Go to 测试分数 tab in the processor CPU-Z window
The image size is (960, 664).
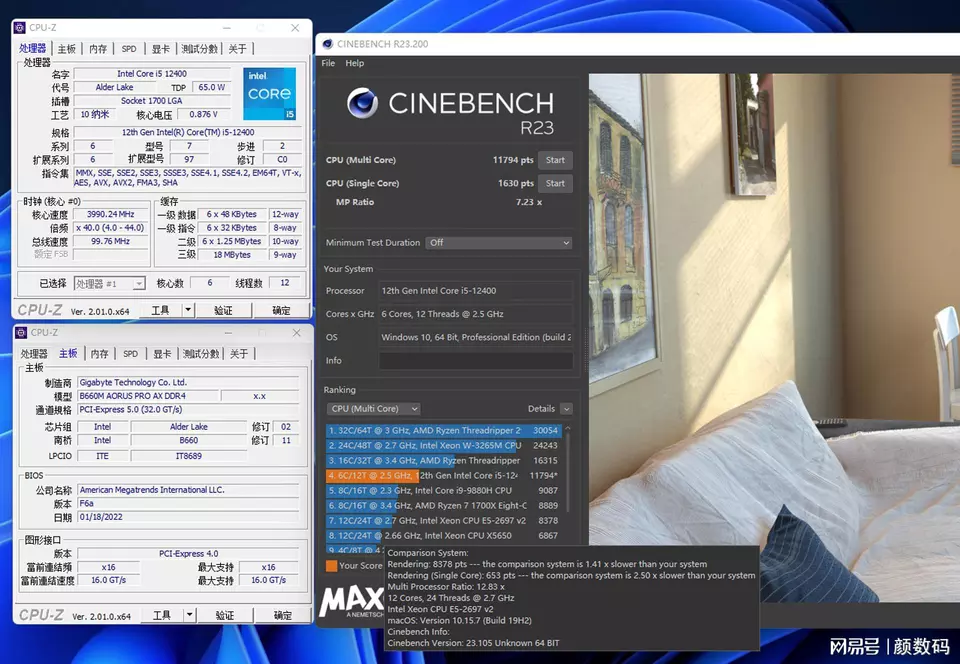click(x=200, y=49)
